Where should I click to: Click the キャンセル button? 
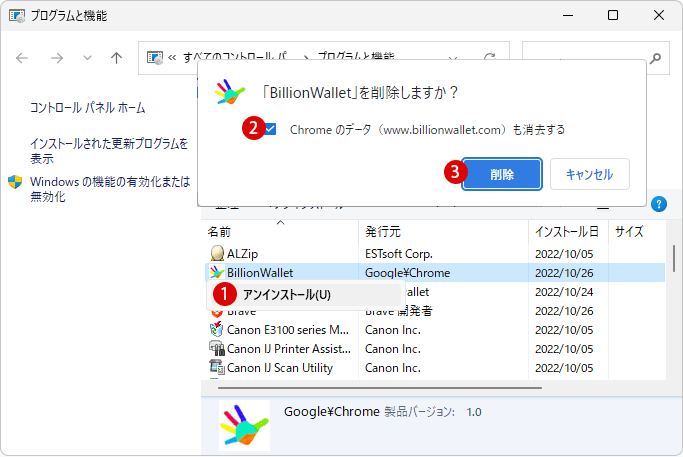589,174
